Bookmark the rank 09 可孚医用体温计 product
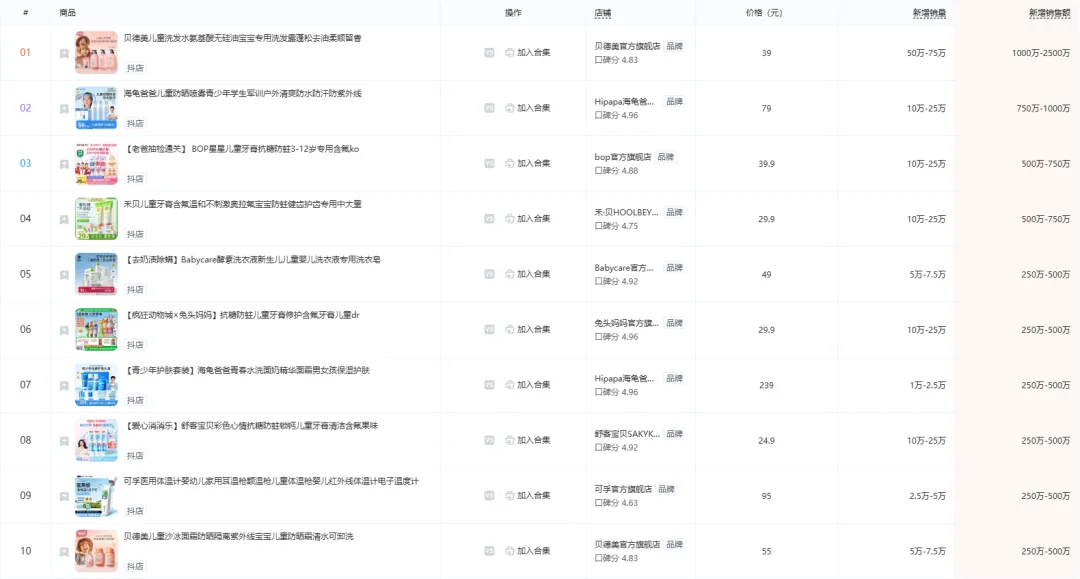Image resolution: width=1080 pixels, height=579 pixels. click(64, 496)
